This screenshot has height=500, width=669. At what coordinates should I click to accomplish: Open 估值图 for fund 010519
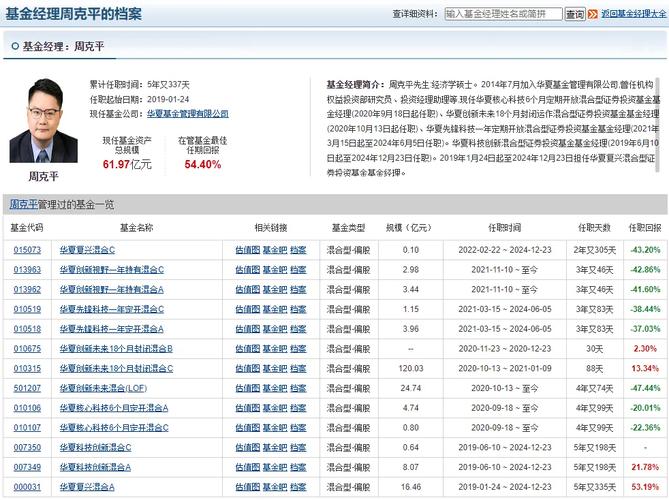tap(247, 309)
